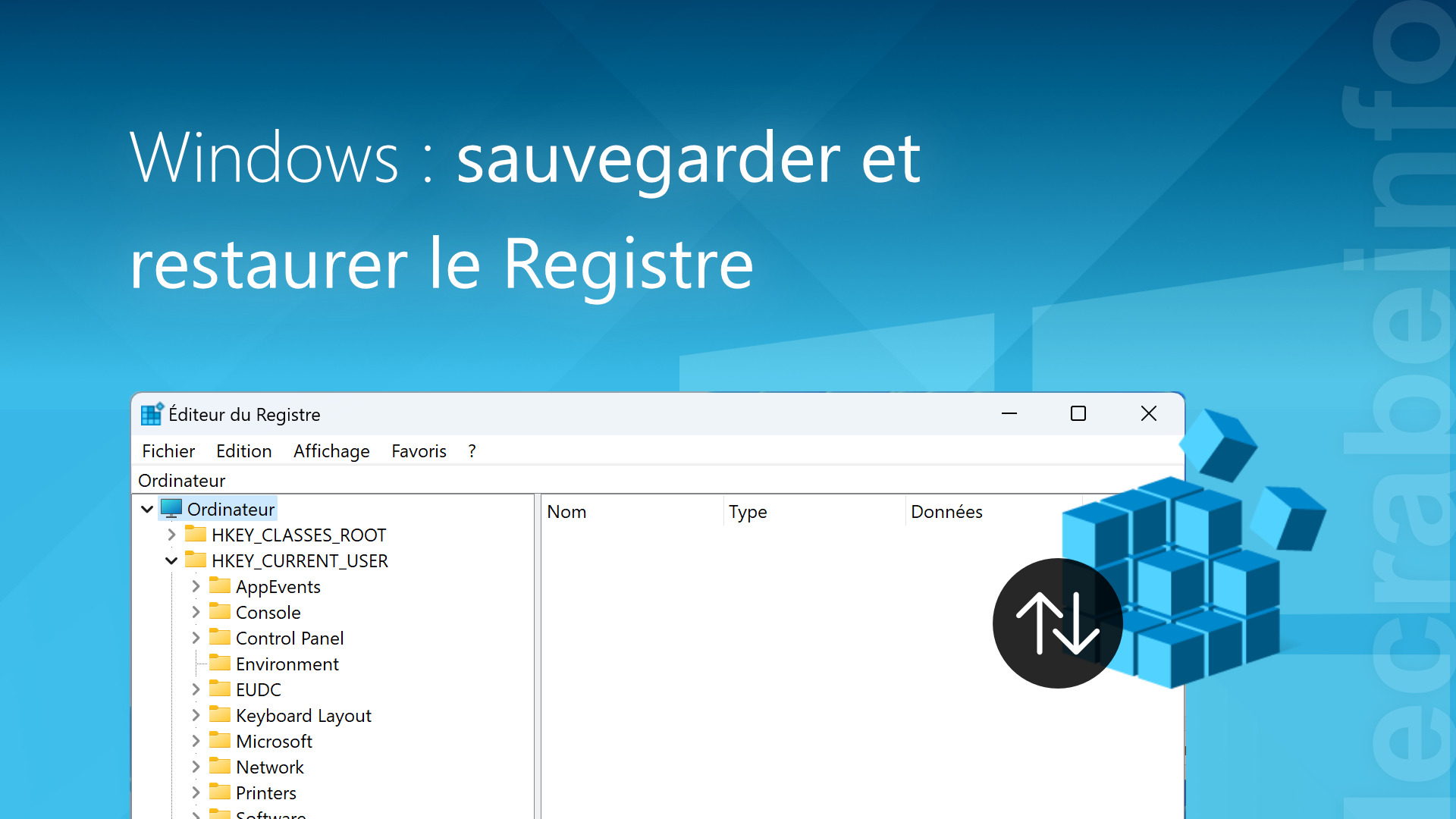Select HKEY_CURRENT_USER in the tree
This screenshot has width=1456, height=819.
point(300,561)
